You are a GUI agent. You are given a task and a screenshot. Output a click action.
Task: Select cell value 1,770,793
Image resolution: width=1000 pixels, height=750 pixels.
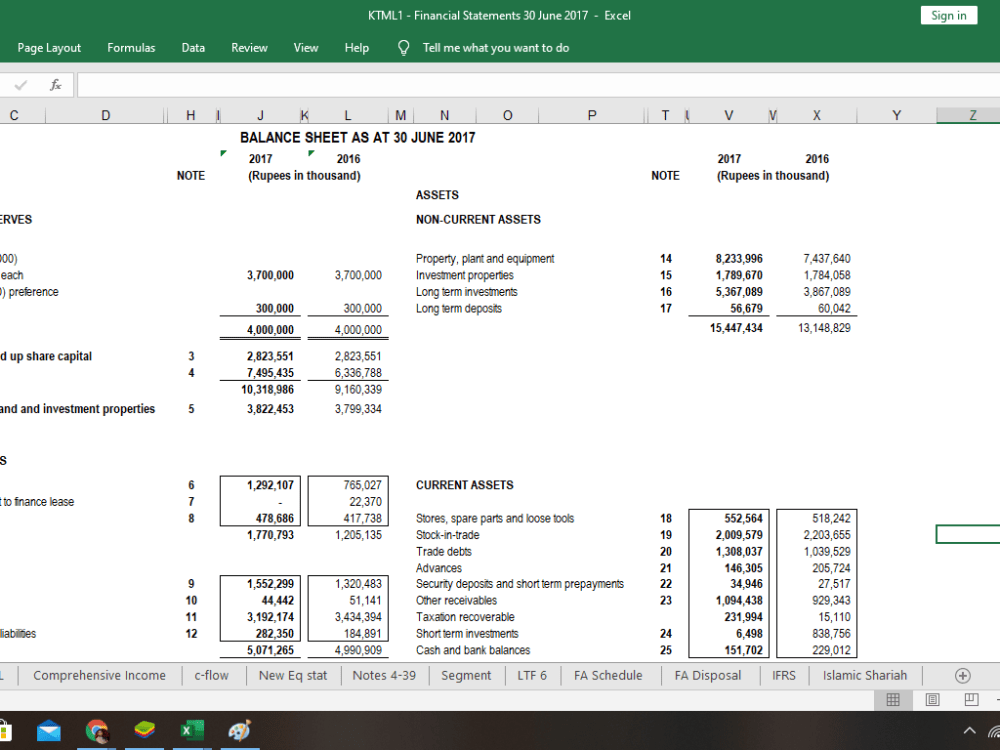point(270,534)
